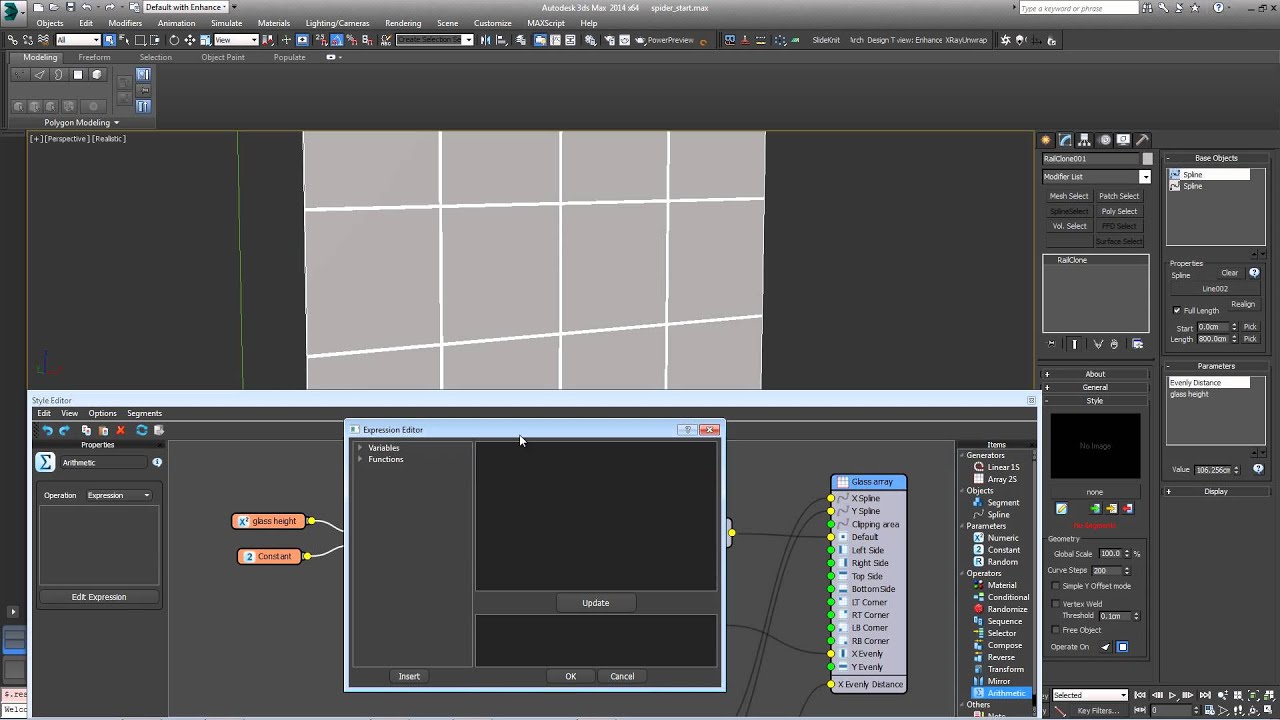This screenshot has height=720, width=1280.
Task: Toggle the Full Length checkbox
Action: pyautogui.click(x=1177, y=310)
